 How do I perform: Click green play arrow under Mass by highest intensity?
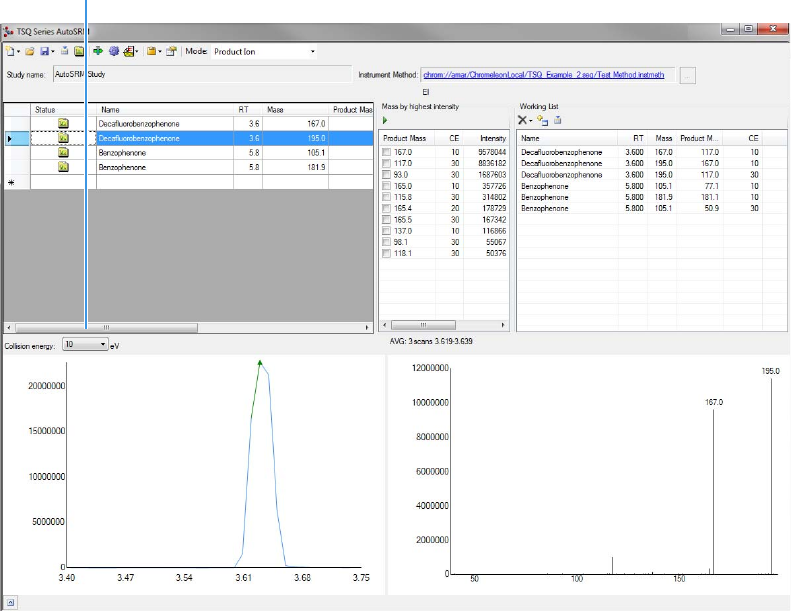[x=386, y=120]
